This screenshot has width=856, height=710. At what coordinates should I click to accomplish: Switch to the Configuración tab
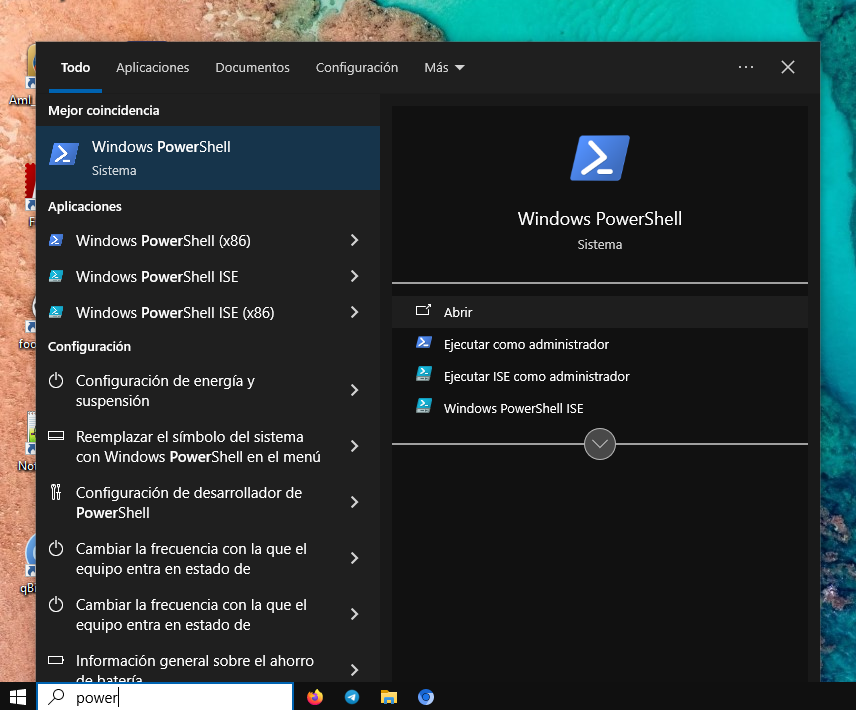point(356,68)
